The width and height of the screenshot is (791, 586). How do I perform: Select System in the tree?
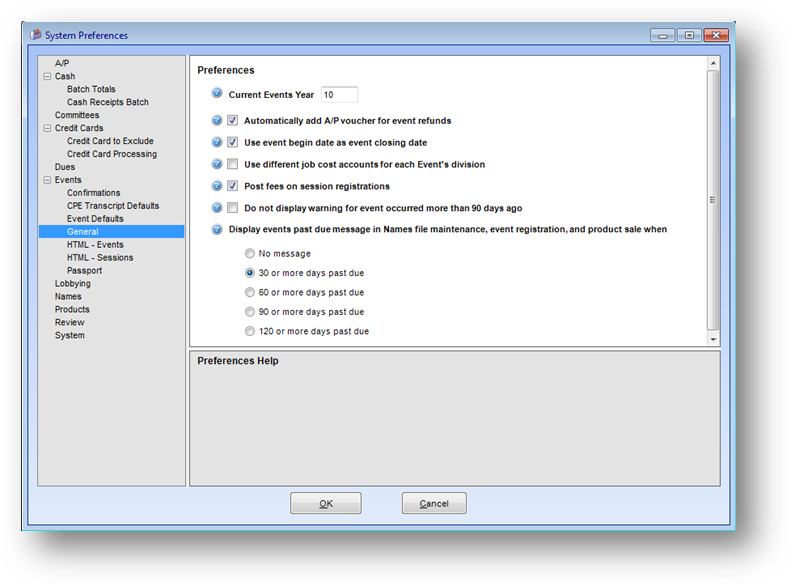(x=70, y=335)
